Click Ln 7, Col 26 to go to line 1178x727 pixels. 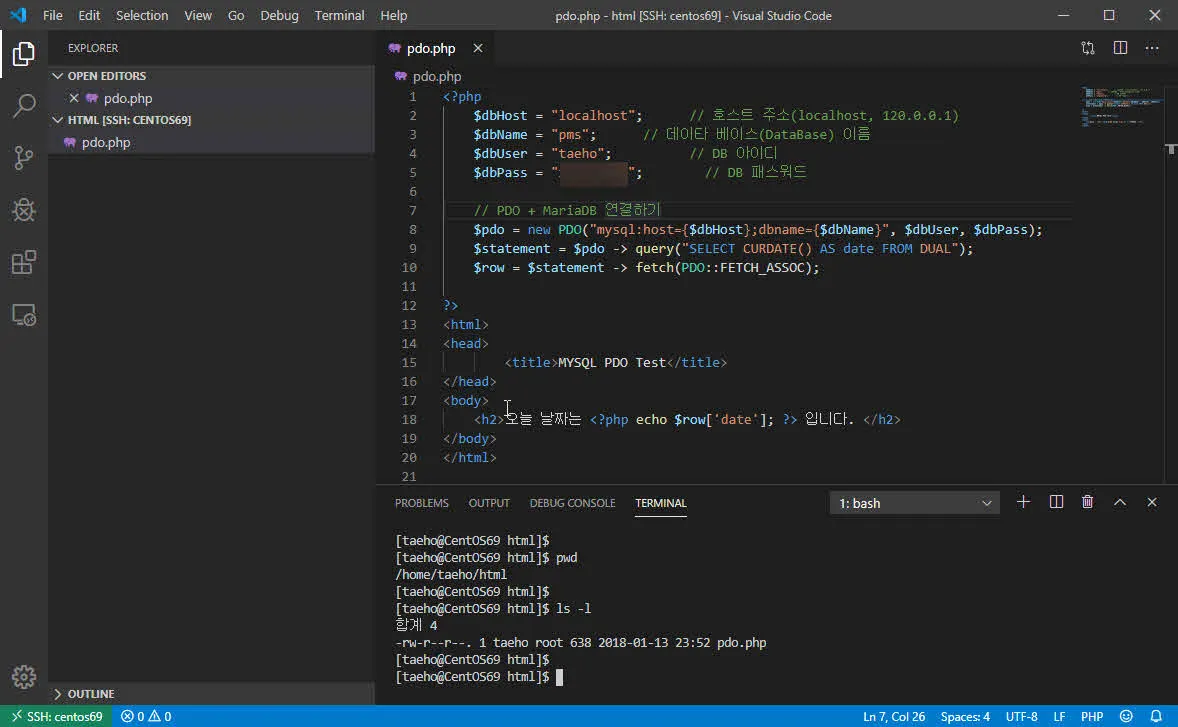[x=893, y=716]
